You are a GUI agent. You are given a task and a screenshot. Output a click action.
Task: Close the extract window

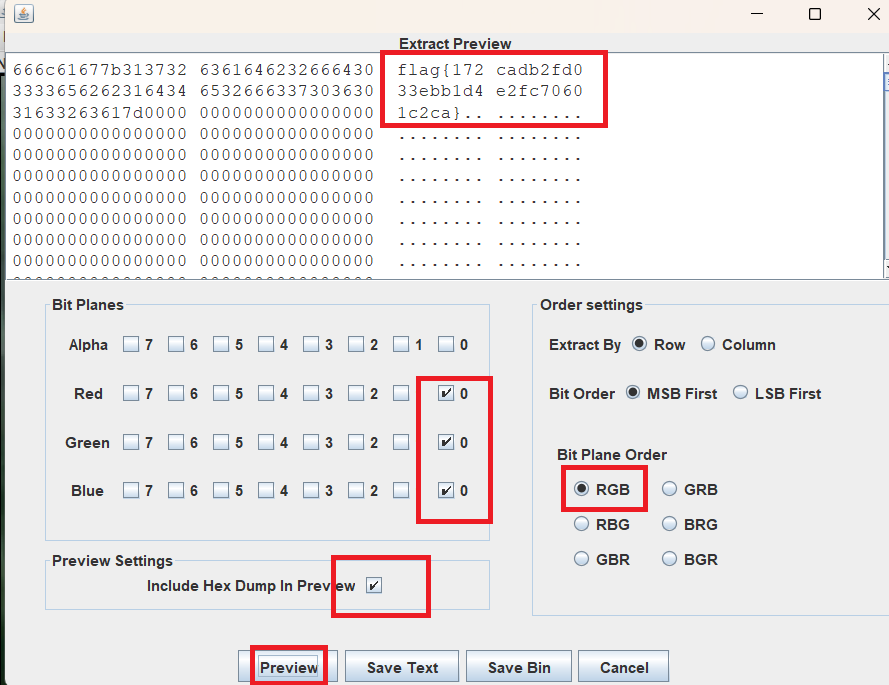pos(874,14)
